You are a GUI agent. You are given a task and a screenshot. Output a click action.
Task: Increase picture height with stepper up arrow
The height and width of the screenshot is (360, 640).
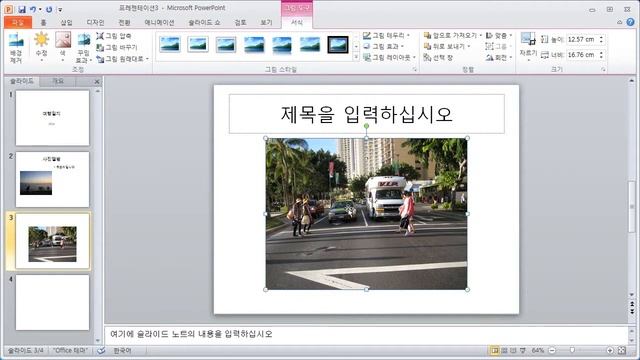pyautogui.click(x=601, y=37)
